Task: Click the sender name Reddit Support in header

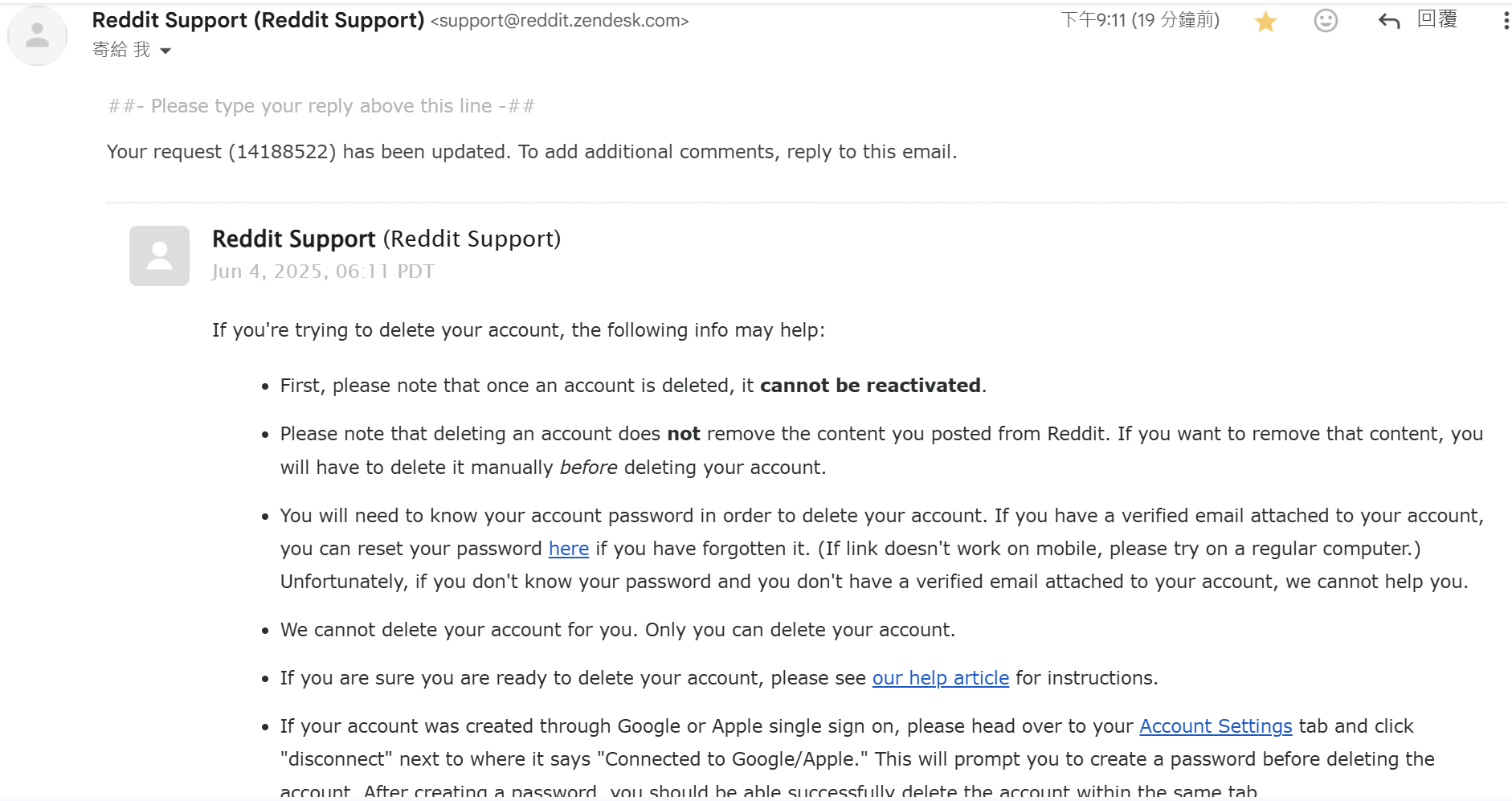Action: tap(258, 20)
